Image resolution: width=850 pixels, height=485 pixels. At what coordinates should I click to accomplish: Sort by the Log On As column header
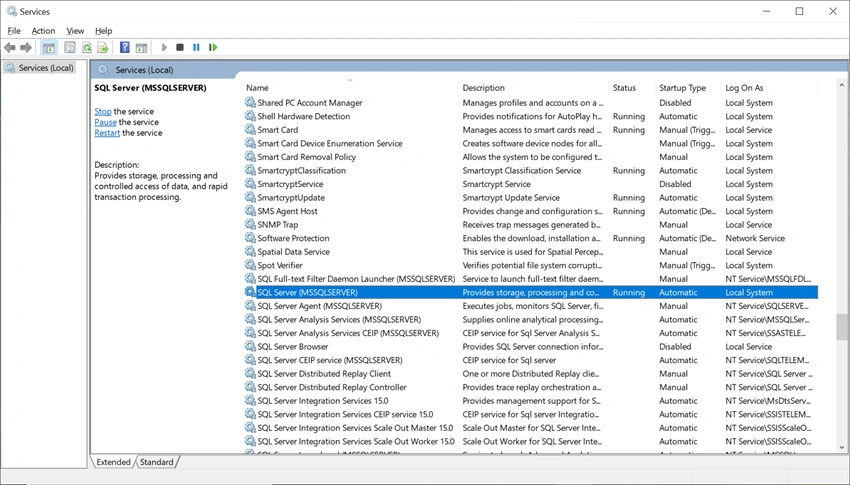click(x=770, y=88)
